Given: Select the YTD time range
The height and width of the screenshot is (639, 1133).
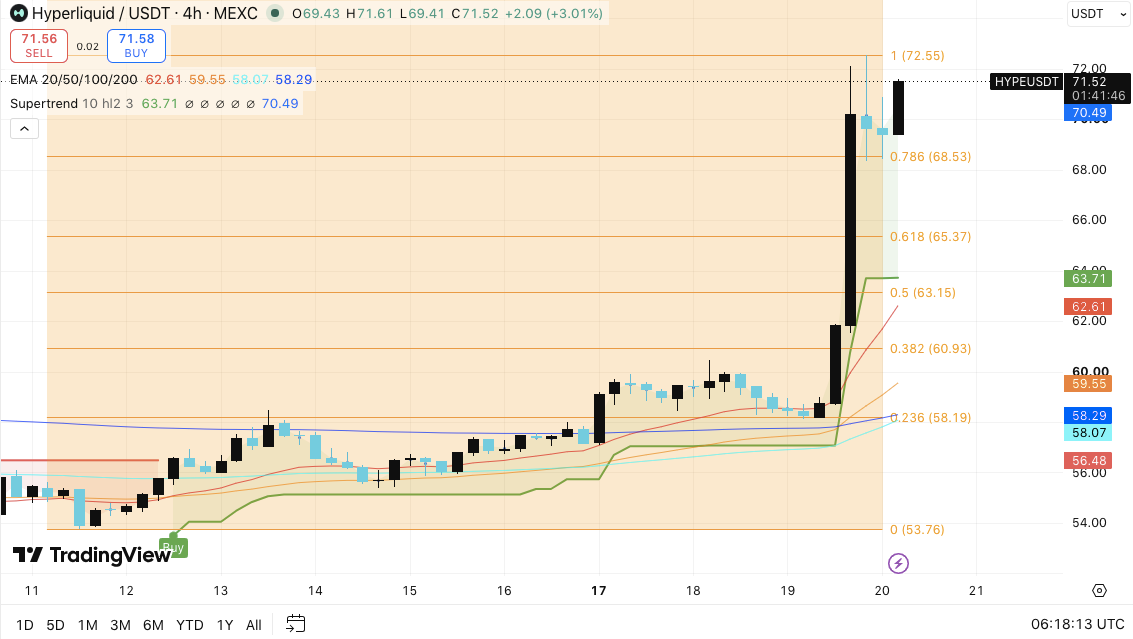Looking at the screenshot, I should click(x=189, y=625).
